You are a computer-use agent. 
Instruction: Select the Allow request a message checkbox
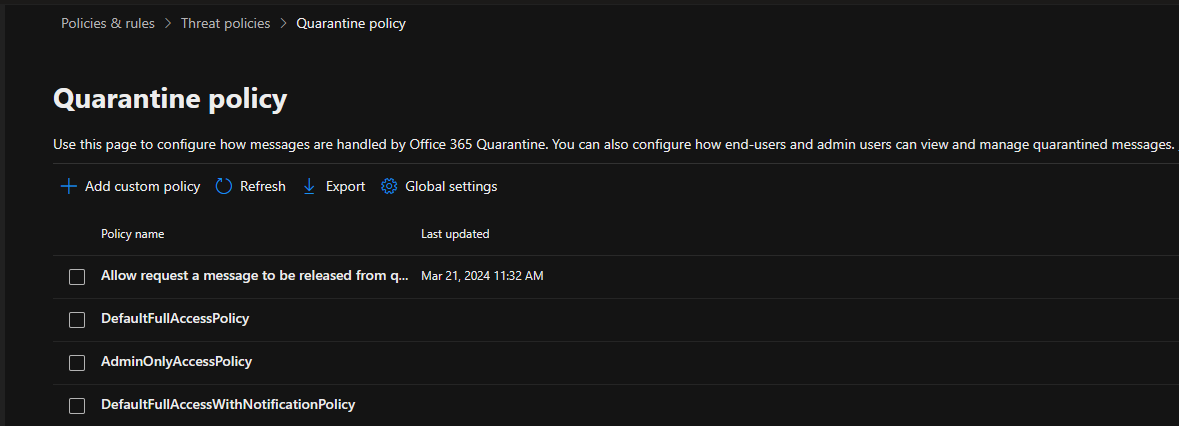coord(77,277)
